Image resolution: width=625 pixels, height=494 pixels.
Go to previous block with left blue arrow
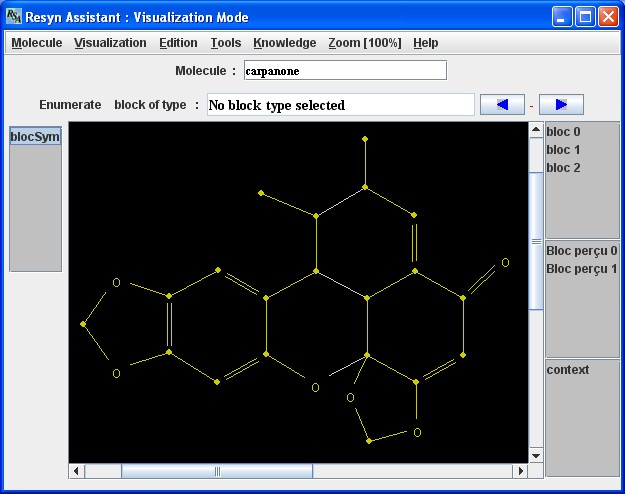tap(502, 104)
